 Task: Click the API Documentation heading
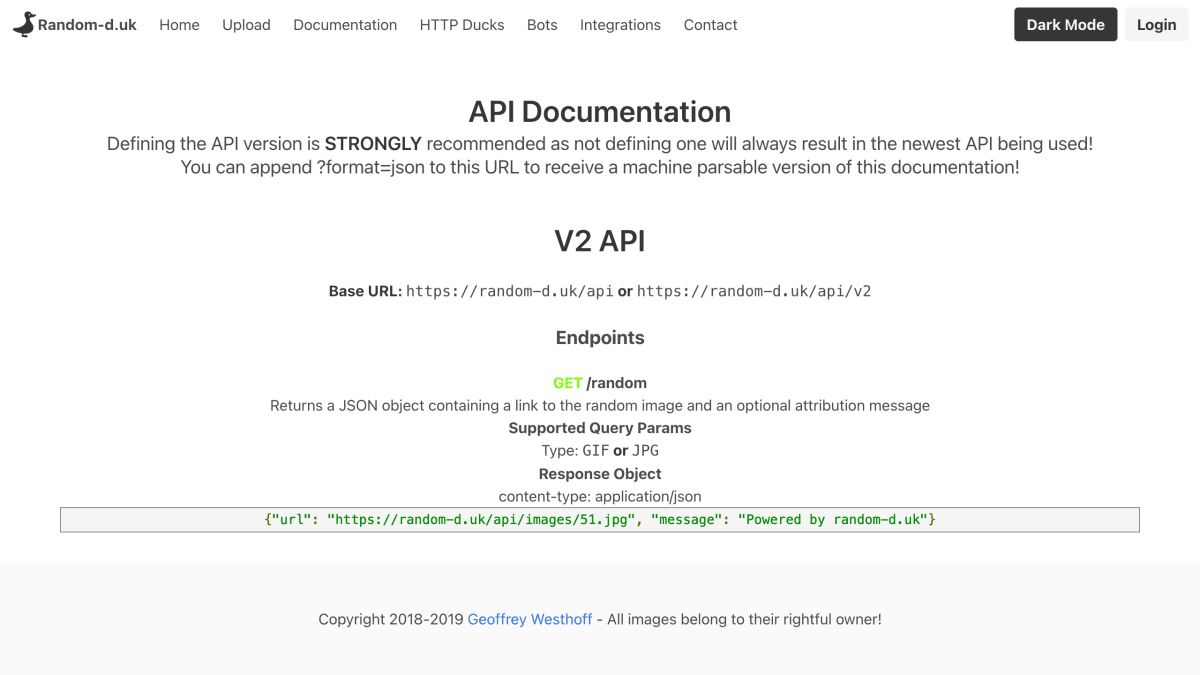(x=600, y=111)
